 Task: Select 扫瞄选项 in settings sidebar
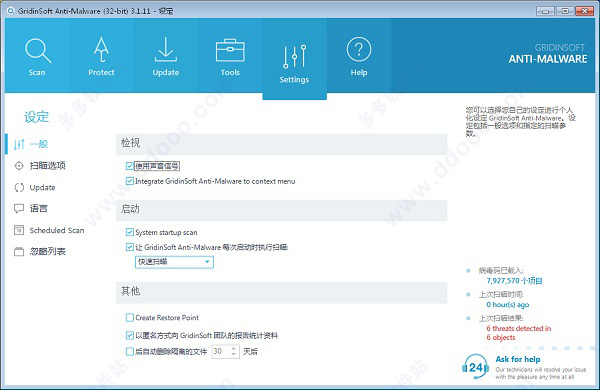coord(47,166)
